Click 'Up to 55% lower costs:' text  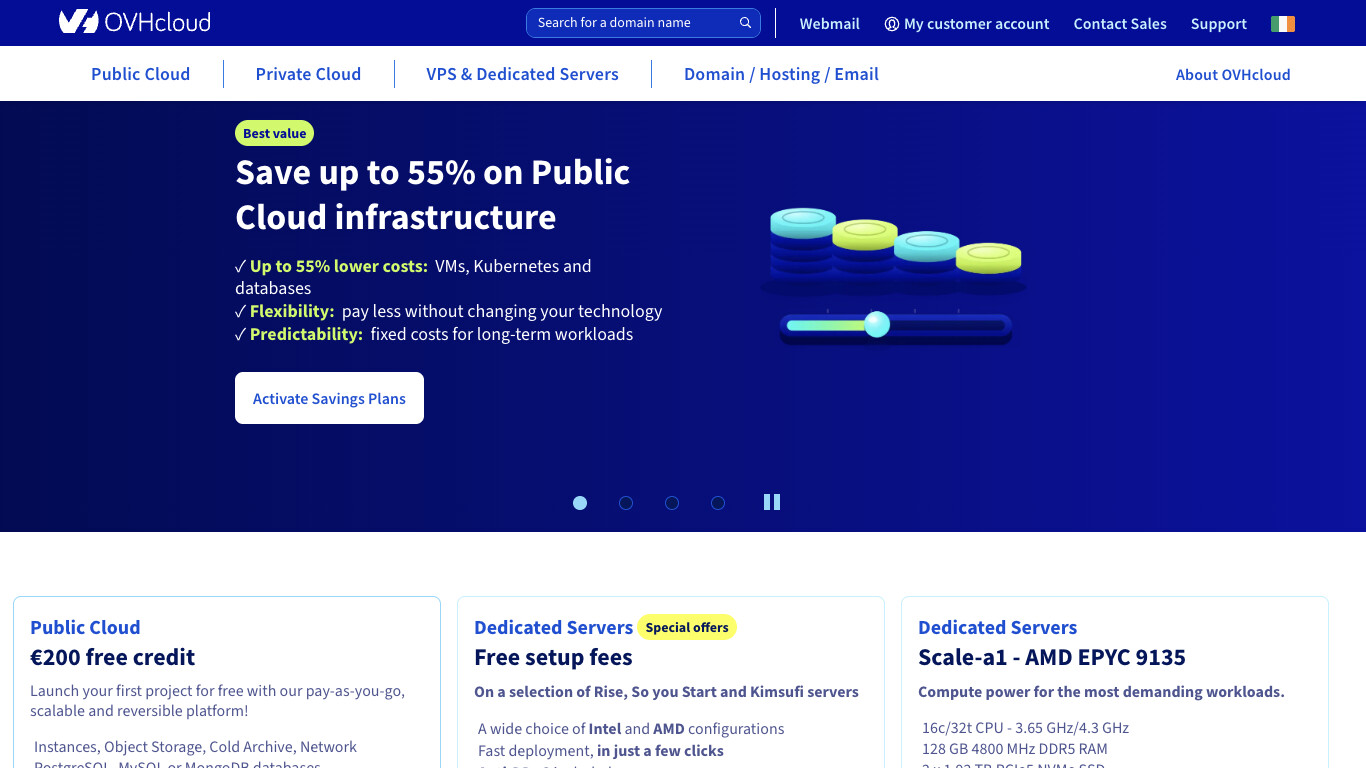[x=339, y=266]
